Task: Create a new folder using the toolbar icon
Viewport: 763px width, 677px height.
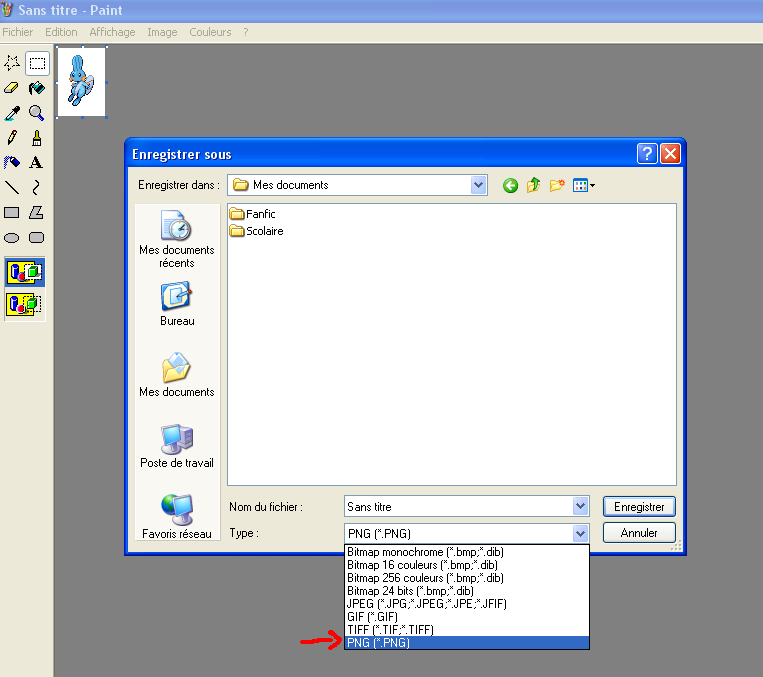Action: (557, 185)
